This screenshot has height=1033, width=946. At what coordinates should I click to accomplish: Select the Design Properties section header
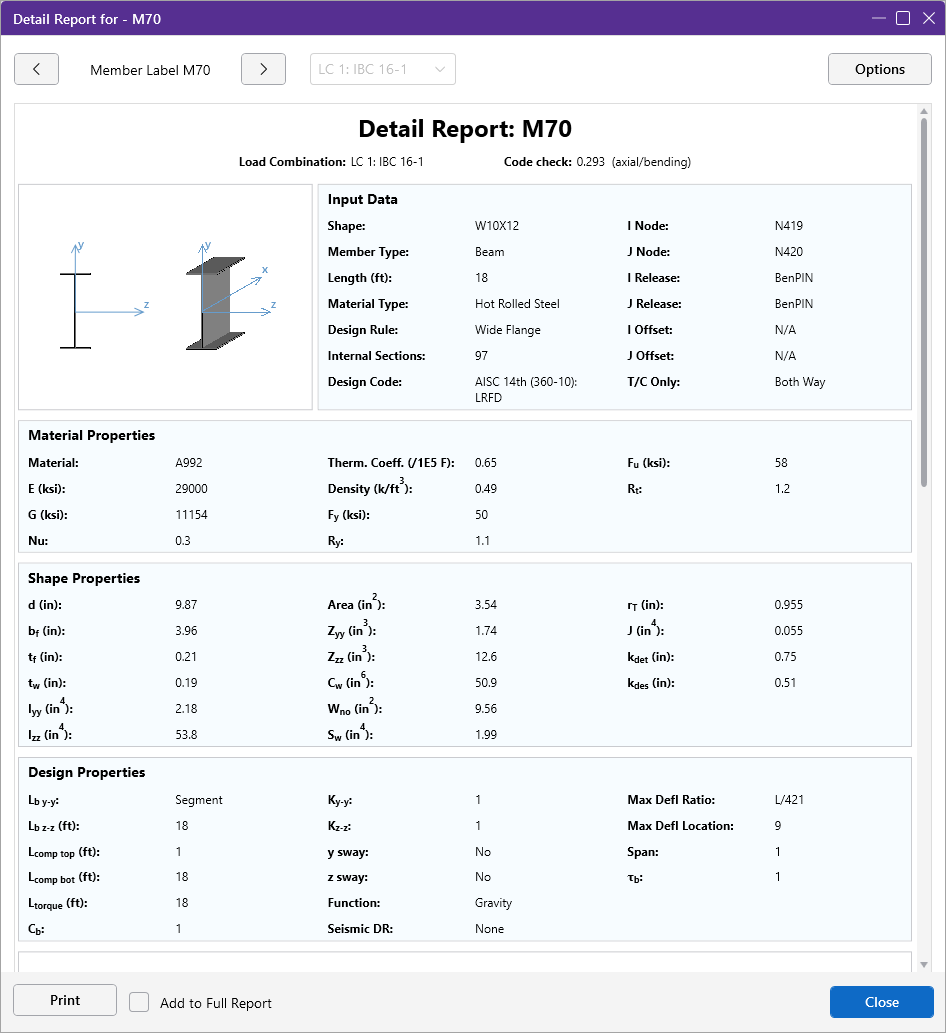click(x=86, y=773)
